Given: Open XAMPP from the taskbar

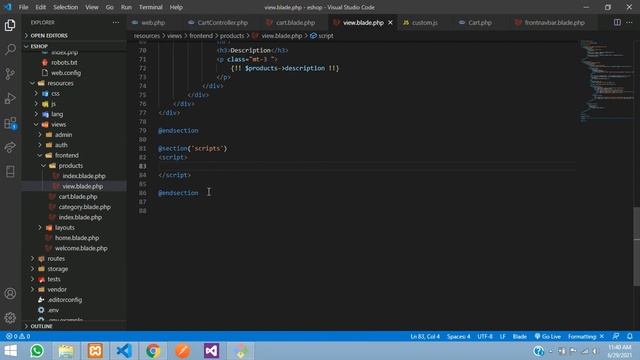Looking at the screenshot, I should click(x=95, y=351).
